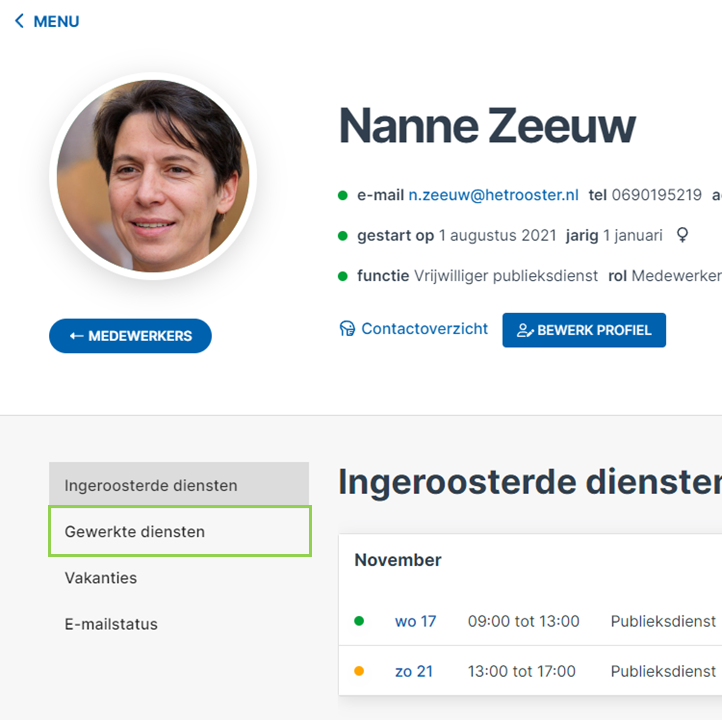Select the Ingeroosterde diensten tab

[x=179, y=485]
